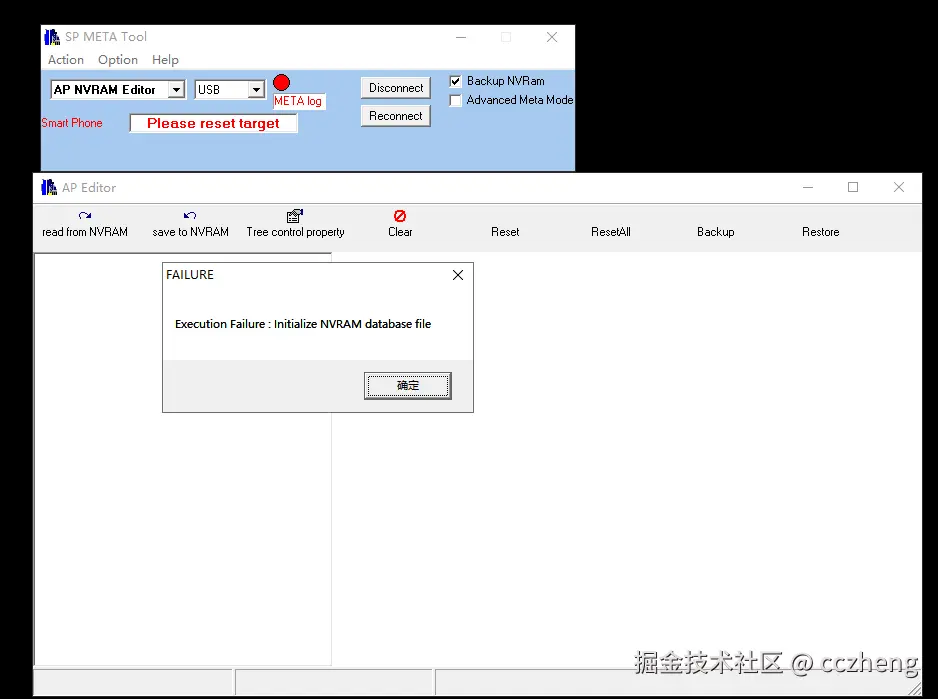Enable the Advanced Meta Mode checkbox
This screenshot has height=699, width=938.
[x=456, y=101]
